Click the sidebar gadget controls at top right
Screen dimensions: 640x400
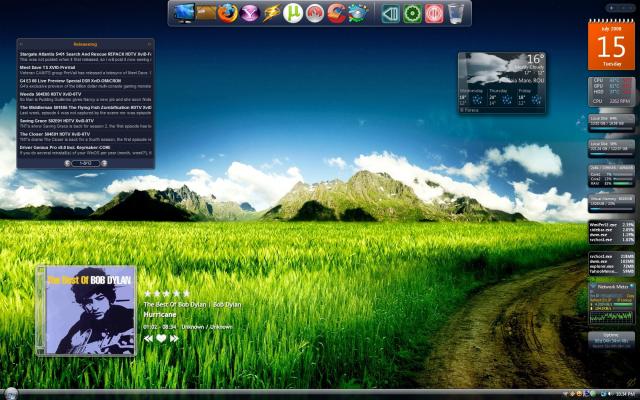(x=621, y=8)
